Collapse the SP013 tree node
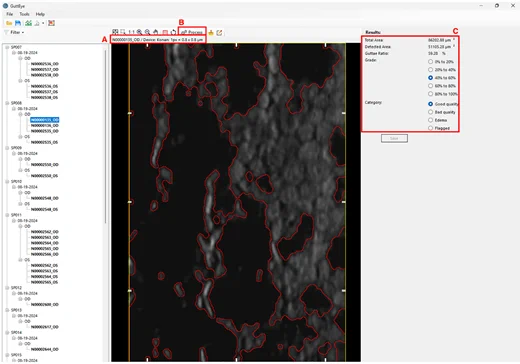The width and height of the screenshot is (520, 364). 7,310
